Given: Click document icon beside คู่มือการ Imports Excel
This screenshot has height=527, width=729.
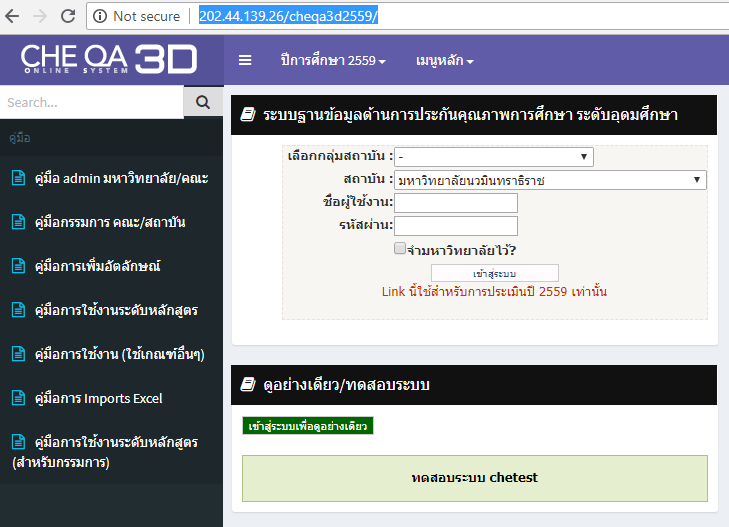Looking at the screenshot, I should 17,398.
